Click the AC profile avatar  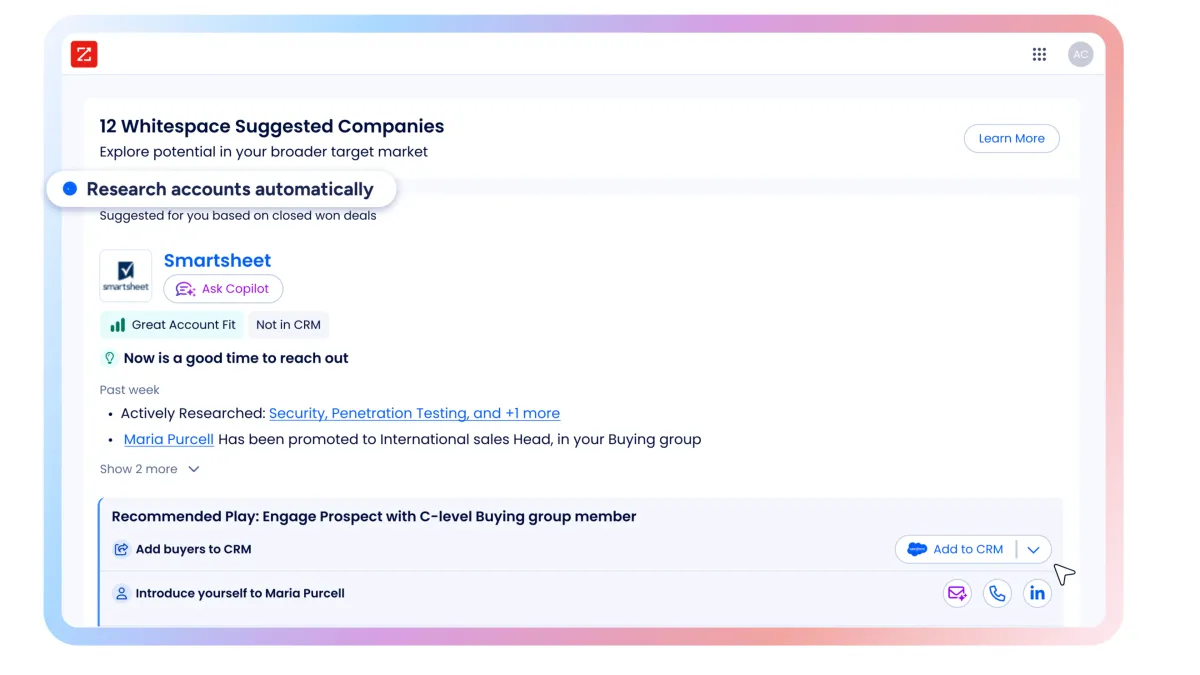point(1081,54)
